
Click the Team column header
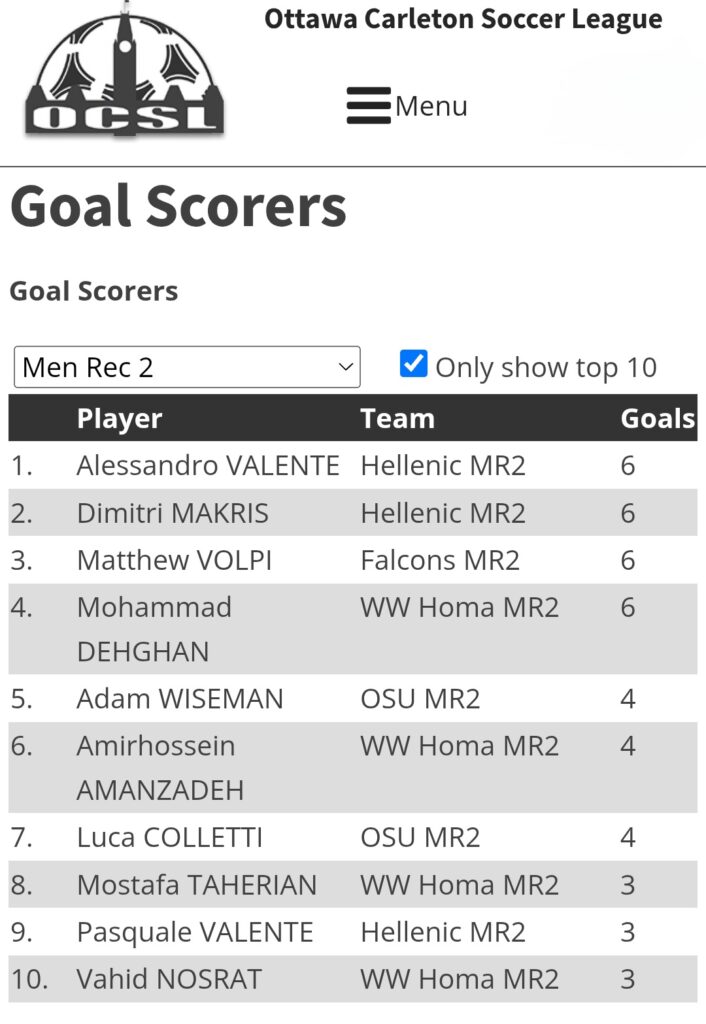[x=397, y=418]
